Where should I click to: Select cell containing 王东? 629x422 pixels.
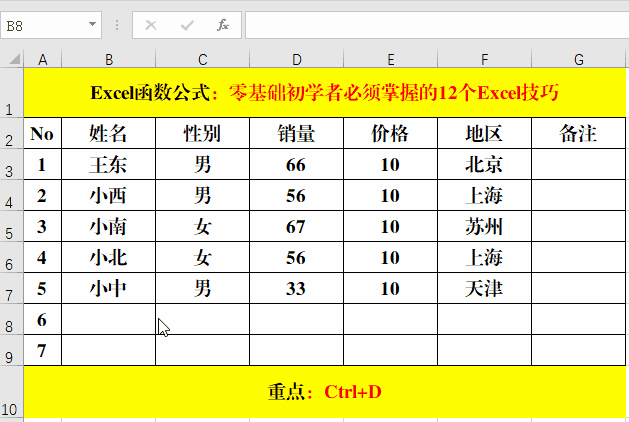(108, 165)
